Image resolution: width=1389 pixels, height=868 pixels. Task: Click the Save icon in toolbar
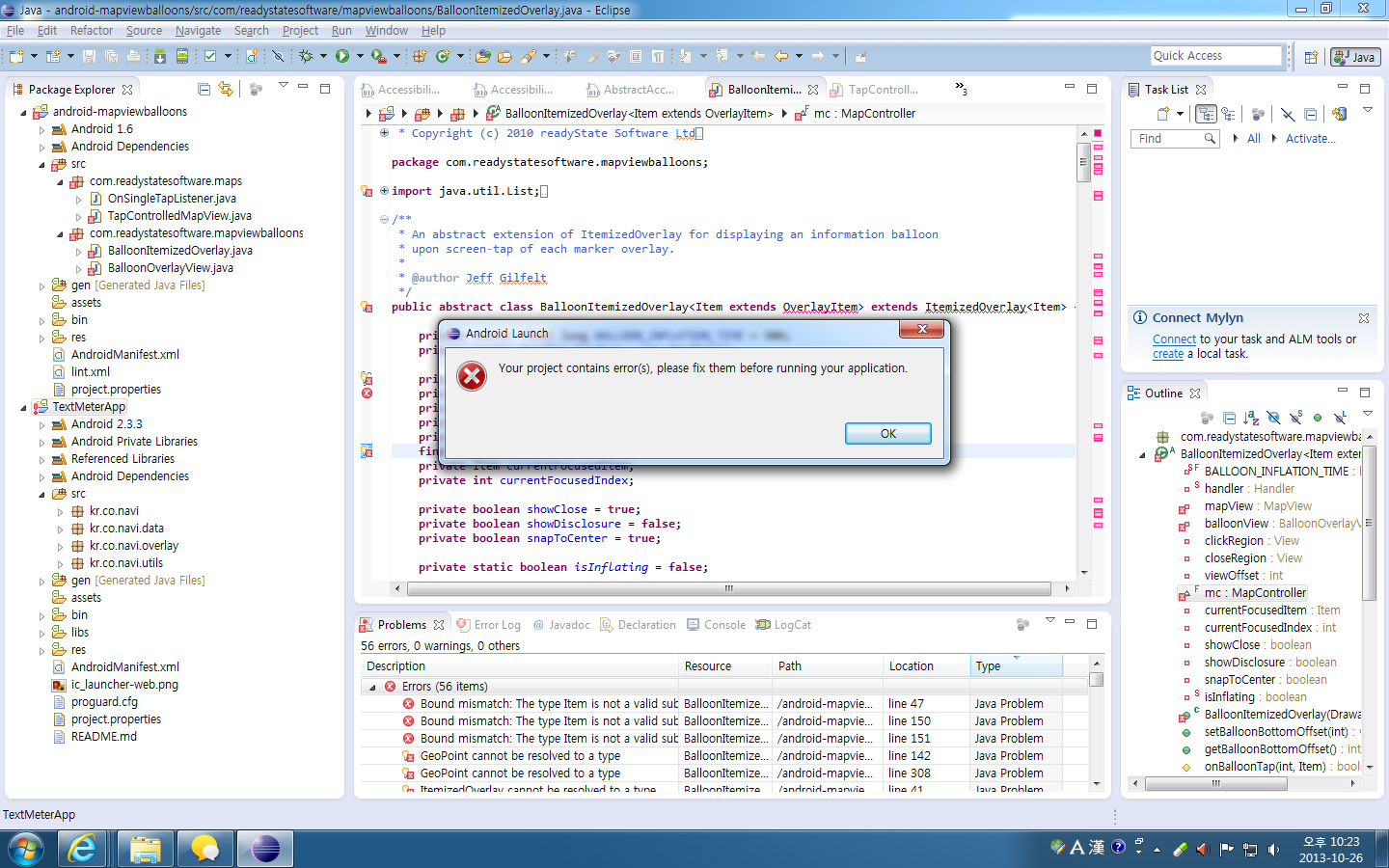(89, 56)
